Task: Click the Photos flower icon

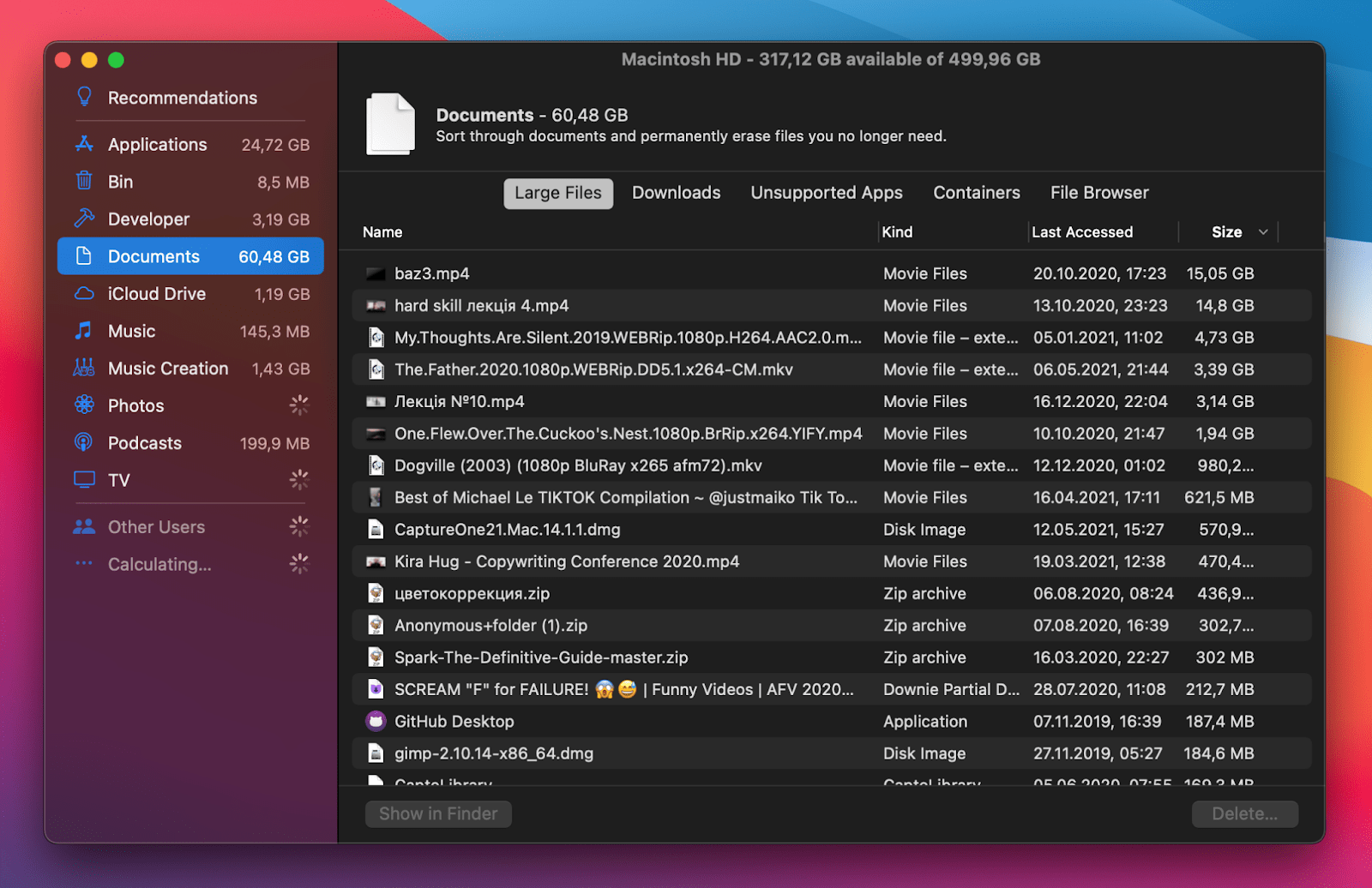Action: pos(84,405)
